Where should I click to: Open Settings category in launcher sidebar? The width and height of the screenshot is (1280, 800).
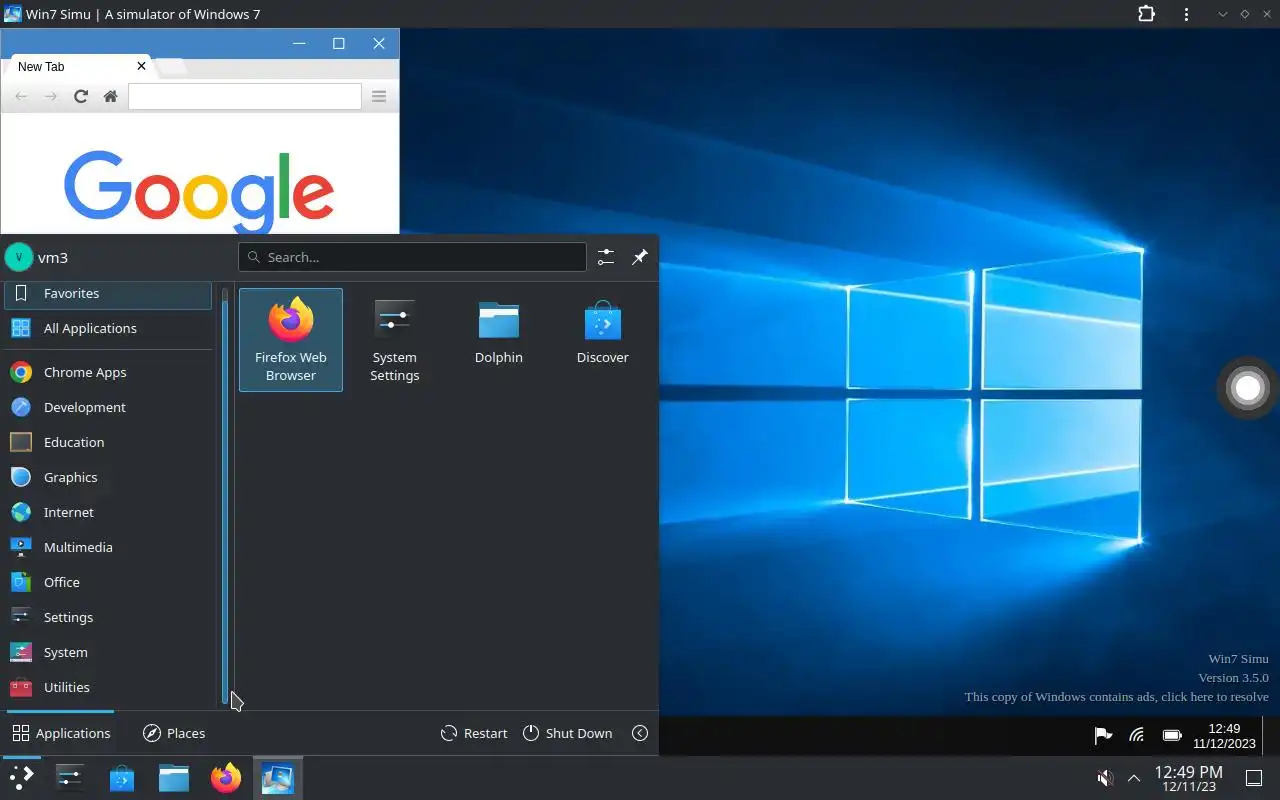click(108, 617)
